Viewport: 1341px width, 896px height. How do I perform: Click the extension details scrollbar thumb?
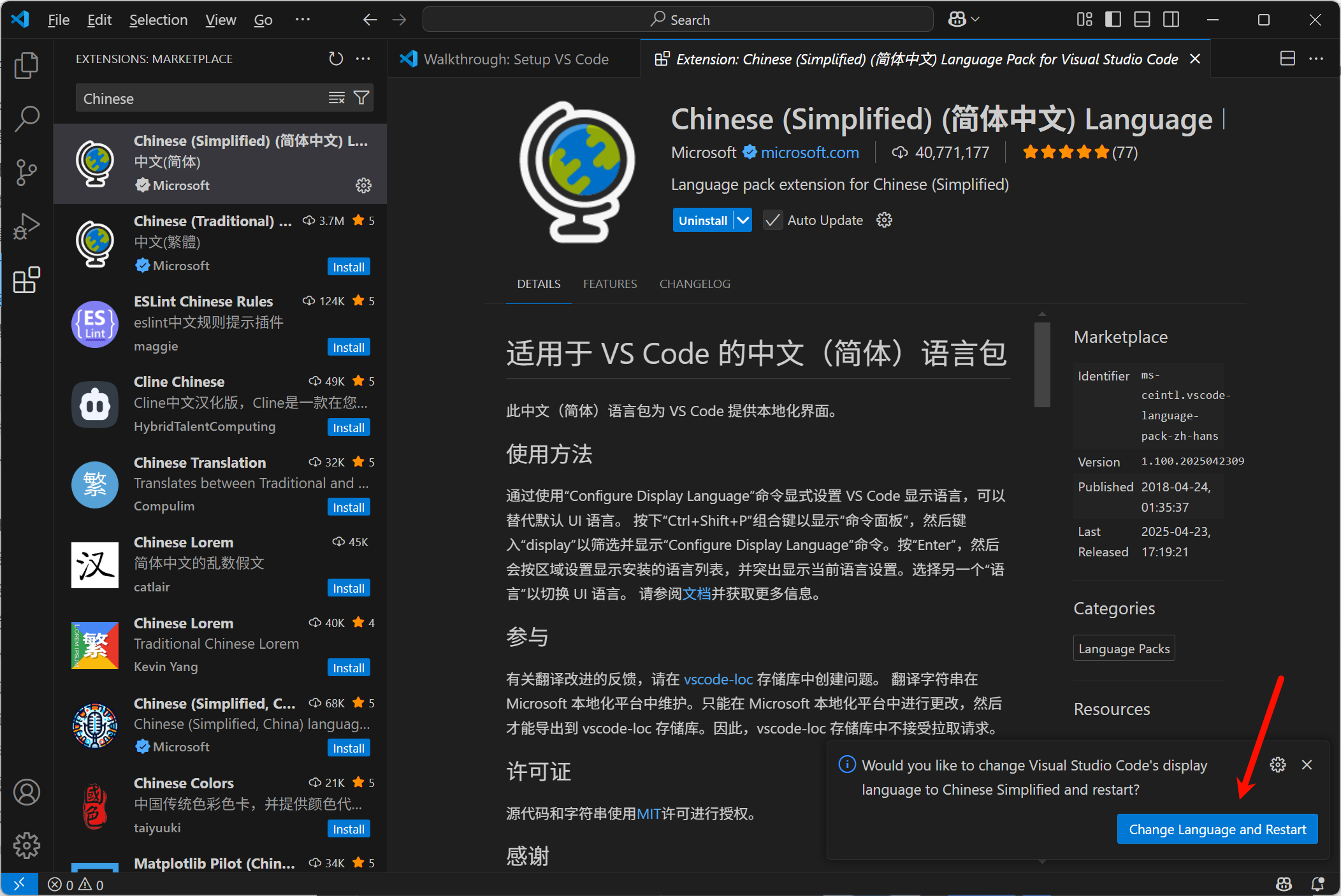[x=1042, y=364]
